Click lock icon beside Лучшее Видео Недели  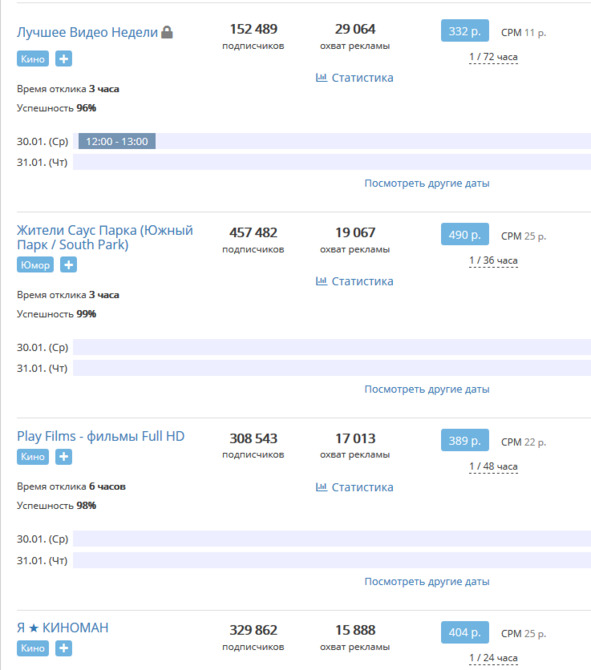point(167,32)
